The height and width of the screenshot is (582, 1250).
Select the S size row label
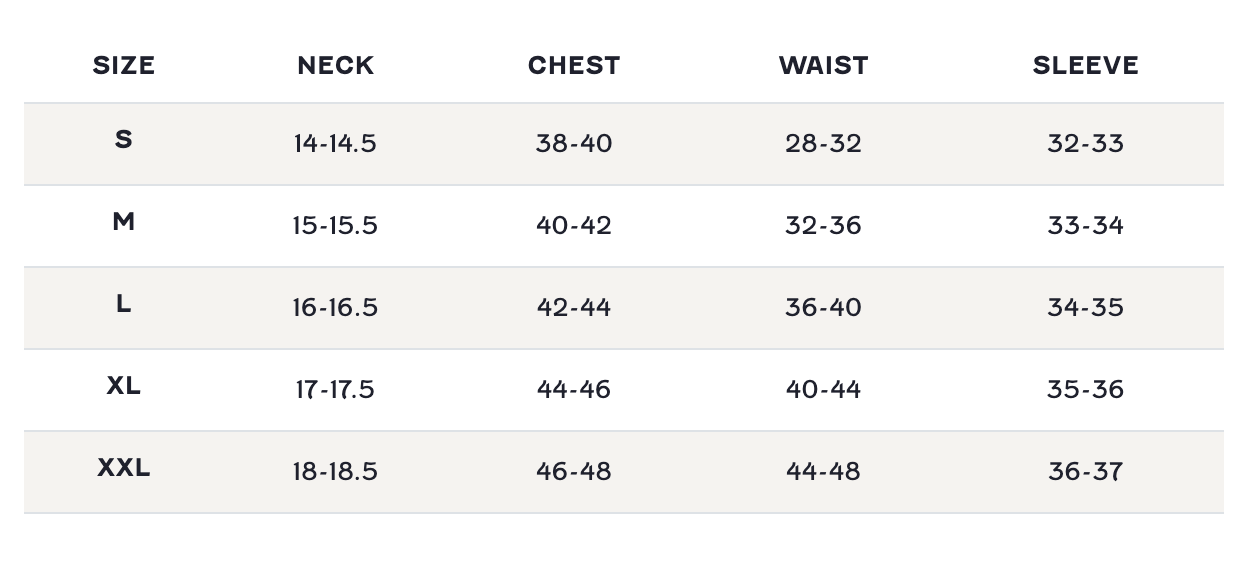point(123,139)
